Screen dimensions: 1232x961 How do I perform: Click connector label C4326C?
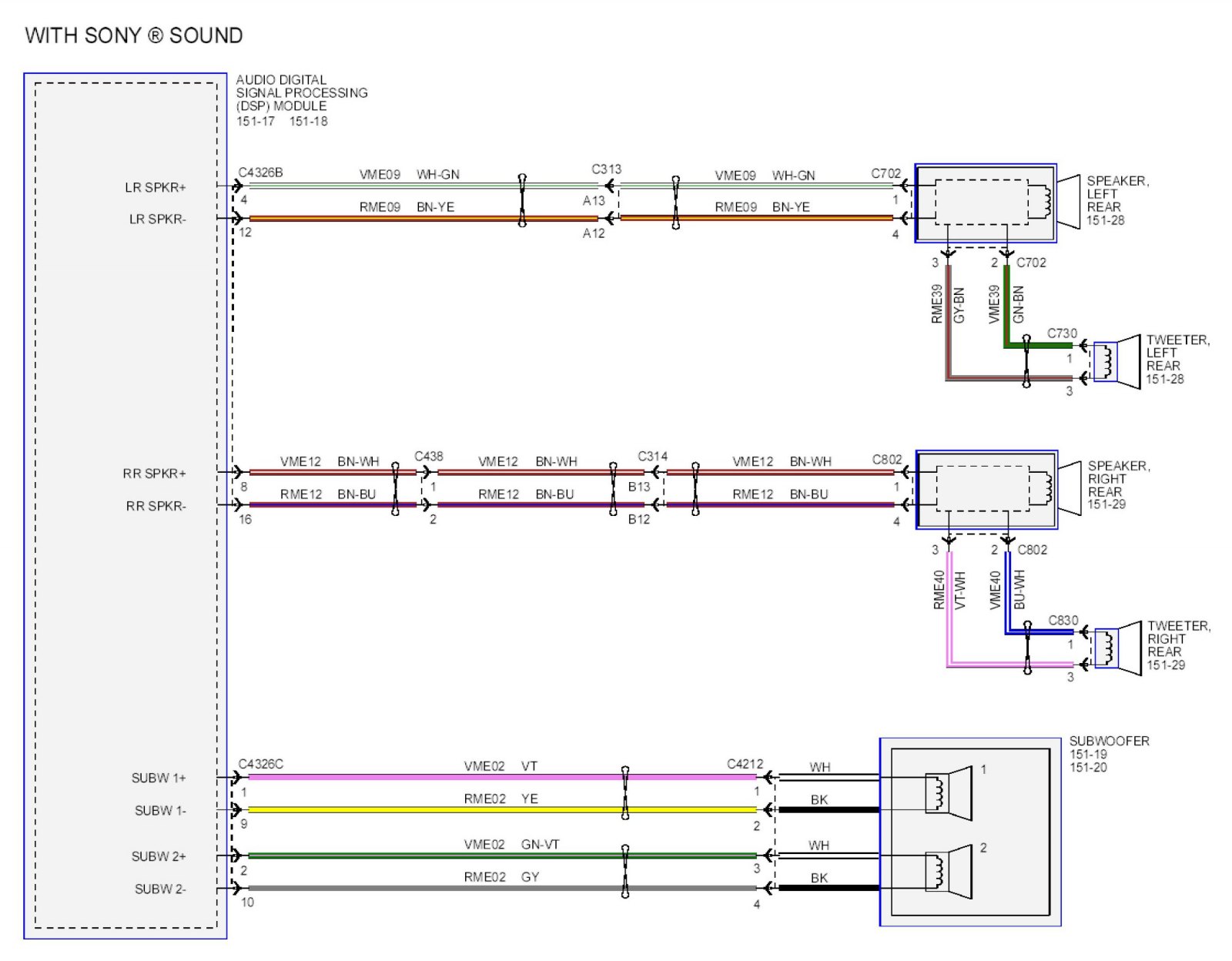261,764
